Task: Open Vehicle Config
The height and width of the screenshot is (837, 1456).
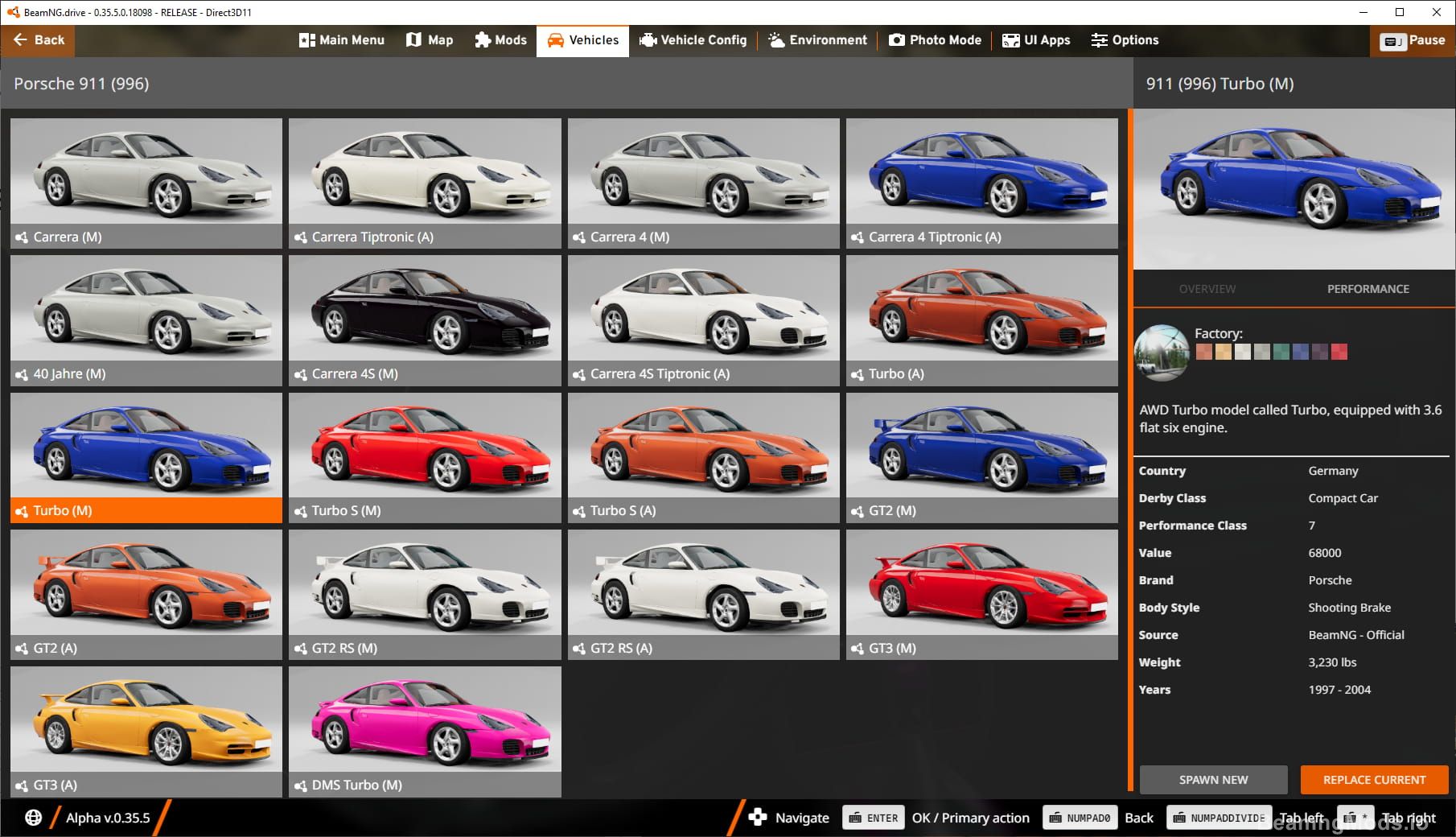Action: point(693,40)
